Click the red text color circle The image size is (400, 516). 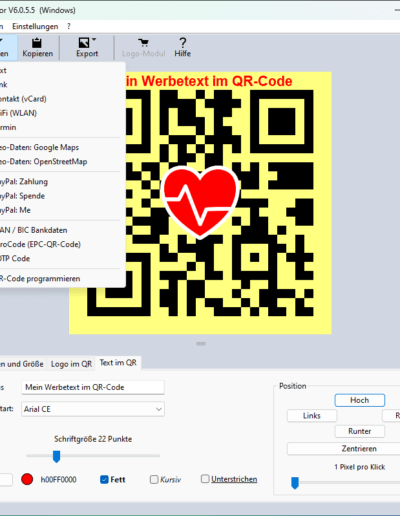(x=27, y=479)
